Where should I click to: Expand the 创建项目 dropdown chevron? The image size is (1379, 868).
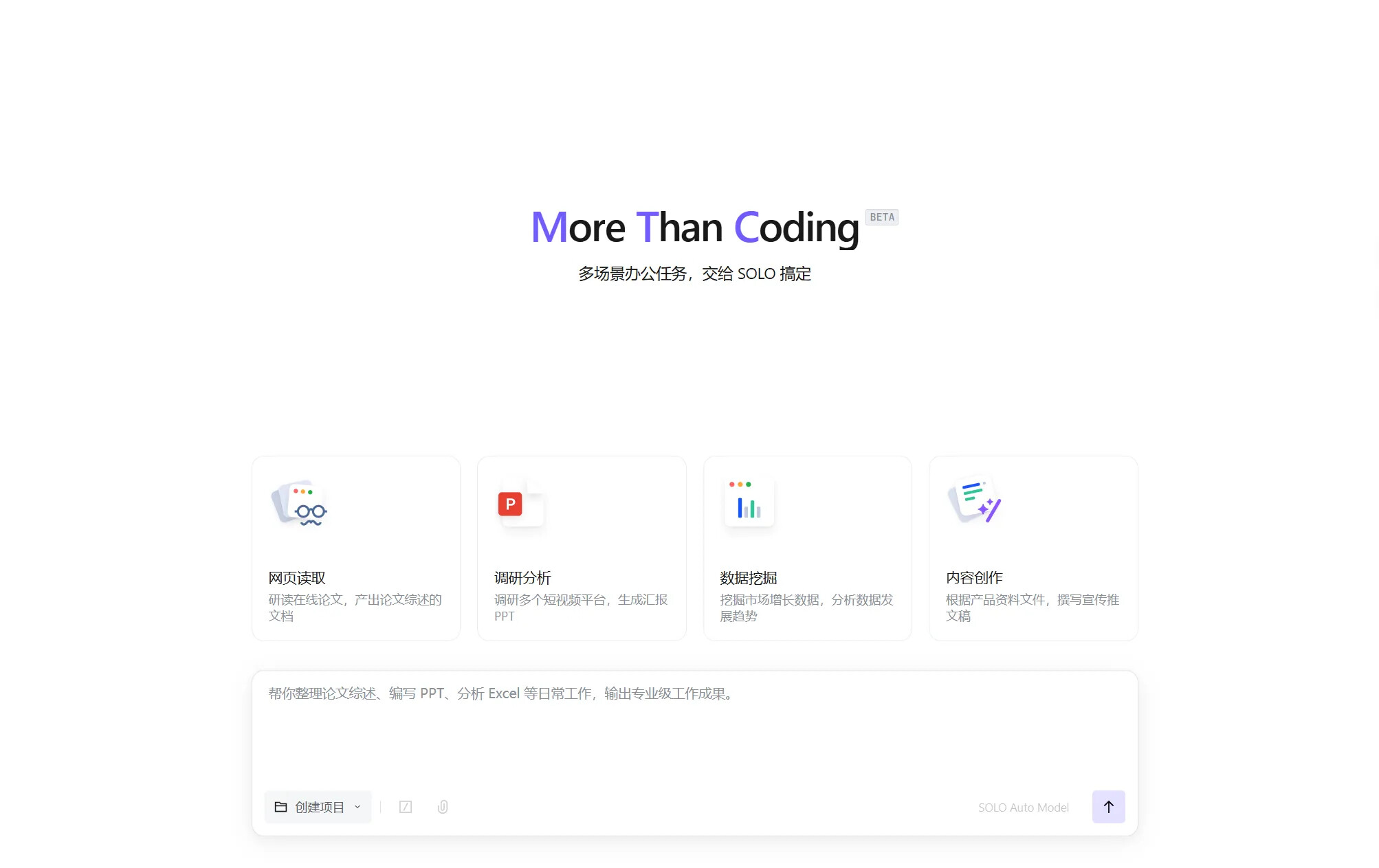pos(357,807)
